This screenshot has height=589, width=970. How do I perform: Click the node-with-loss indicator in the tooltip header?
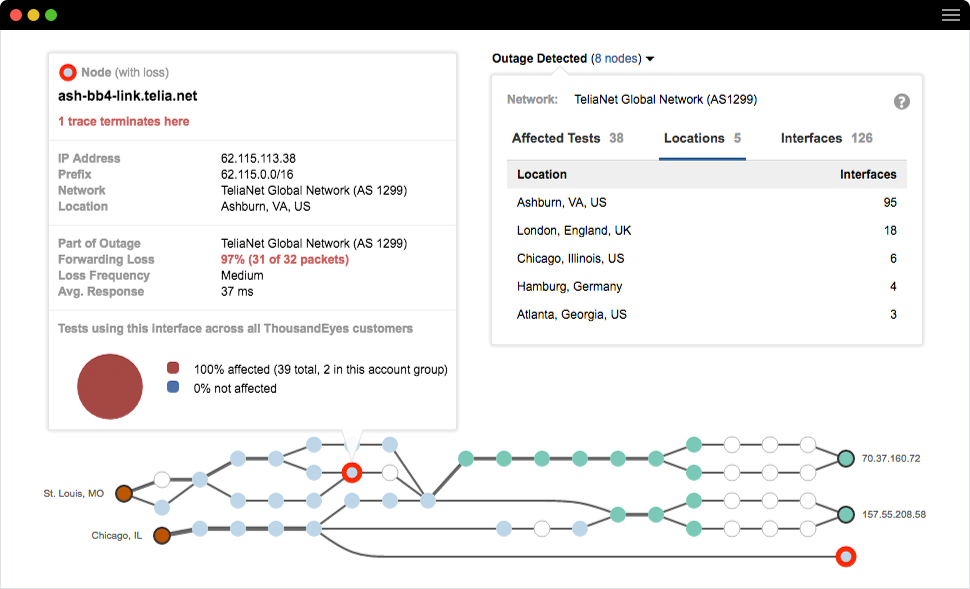coord(67,71)
